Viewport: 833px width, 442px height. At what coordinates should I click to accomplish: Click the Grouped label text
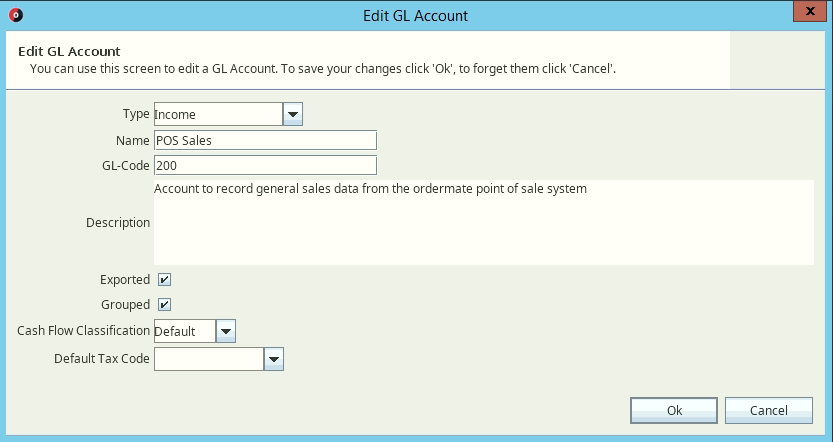coord(125,304)
